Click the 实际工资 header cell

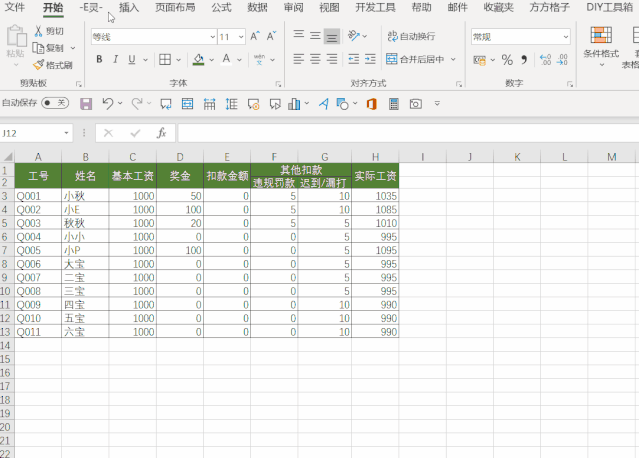pos(375,176)
